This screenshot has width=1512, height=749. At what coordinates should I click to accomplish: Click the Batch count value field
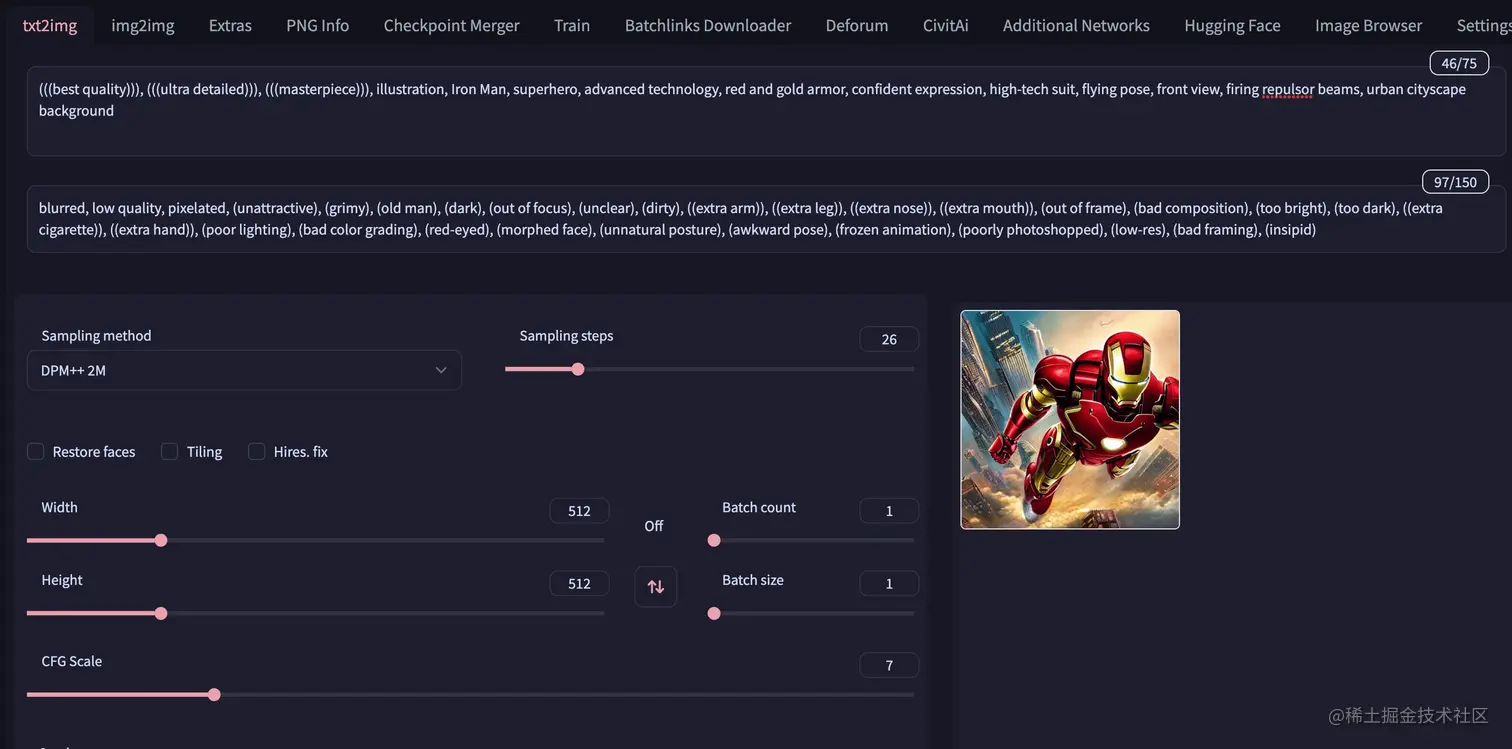click(x=889, y=511)
